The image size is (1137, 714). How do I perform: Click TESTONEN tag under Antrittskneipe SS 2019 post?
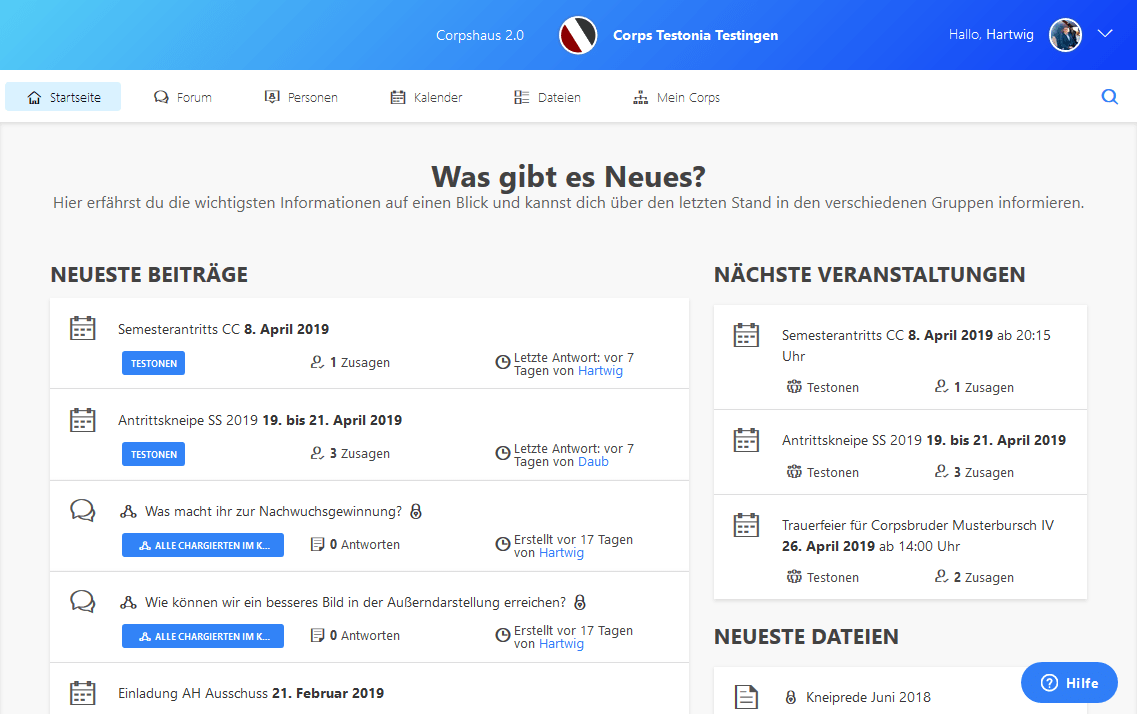pos(153,454)
